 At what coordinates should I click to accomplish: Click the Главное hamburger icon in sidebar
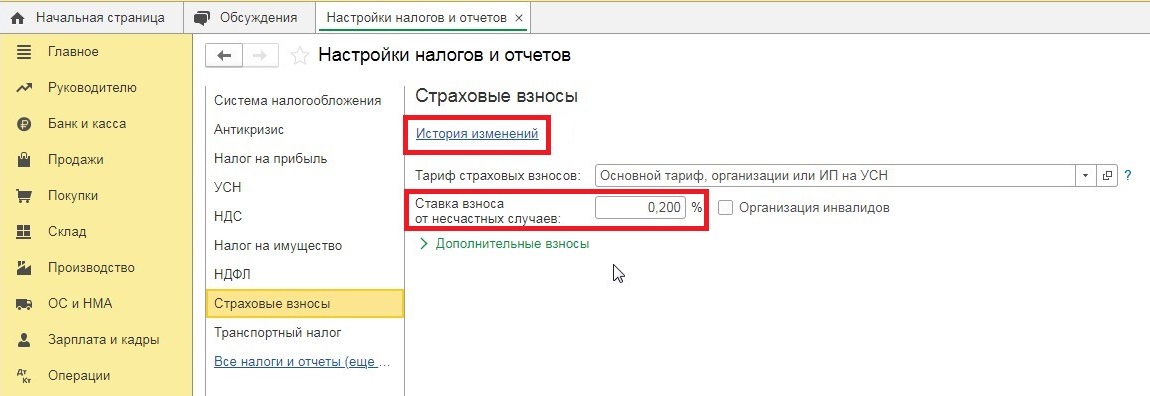tap(24, 52)
